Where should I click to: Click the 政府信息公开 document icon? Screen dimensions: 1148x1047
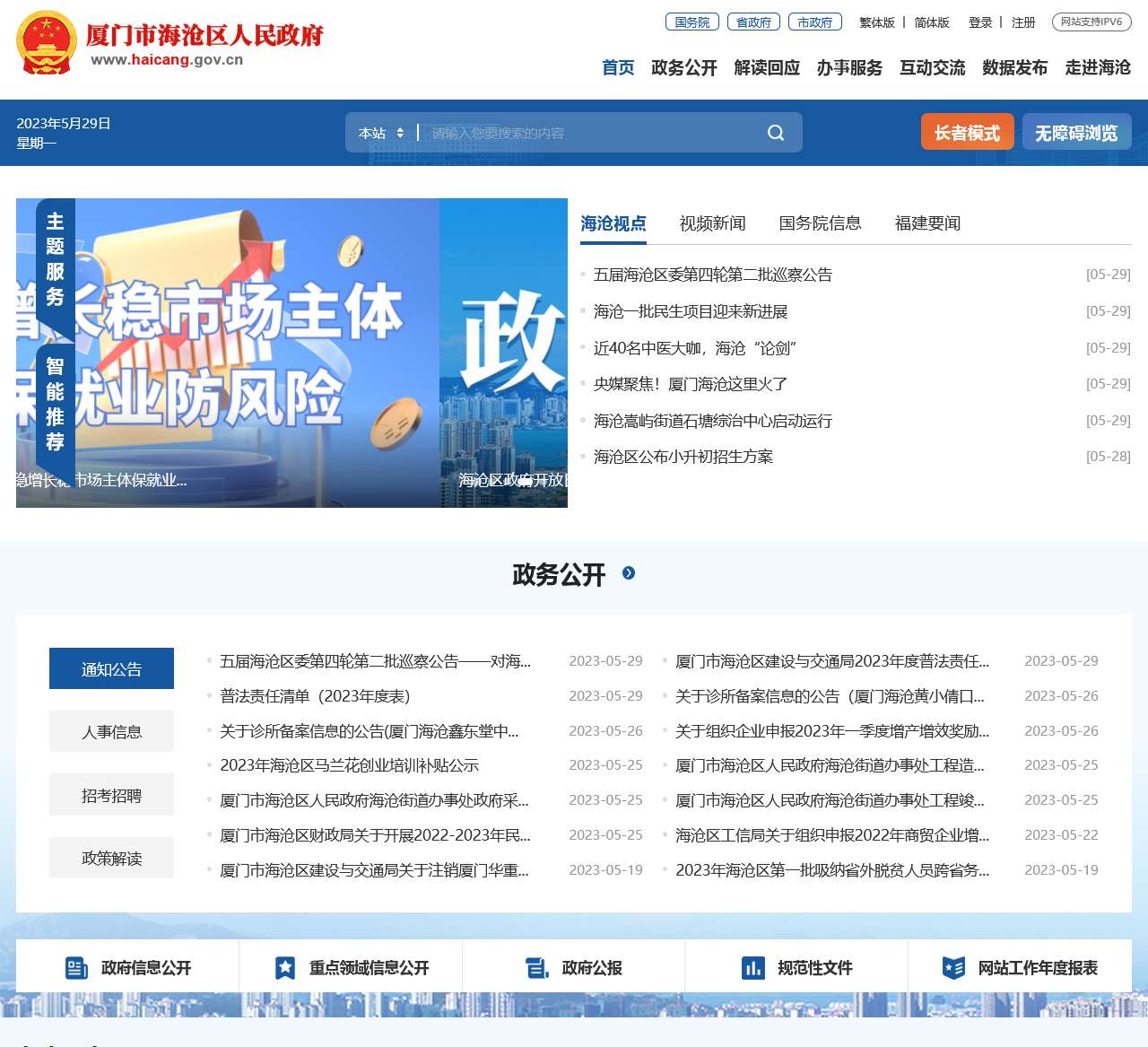[76, 967]
